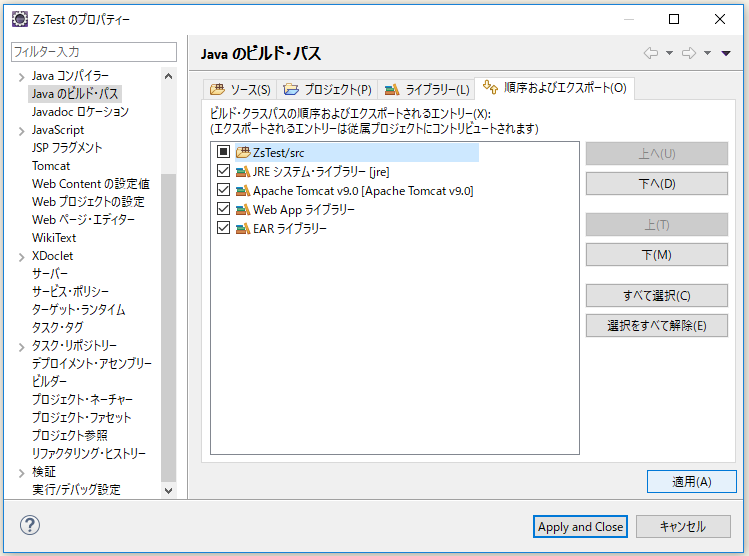The width and height of the screenshot is (749, 556).
Task: Click the 適用(A) apply button
Action: coord(692,481)
